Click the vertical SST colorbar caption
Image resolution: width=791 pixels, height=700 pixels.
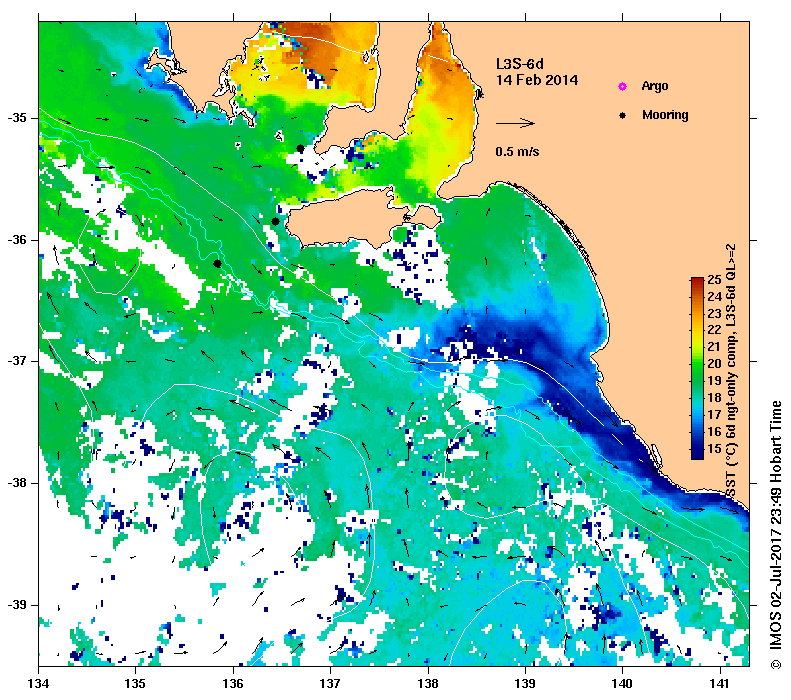pos(731,371)
